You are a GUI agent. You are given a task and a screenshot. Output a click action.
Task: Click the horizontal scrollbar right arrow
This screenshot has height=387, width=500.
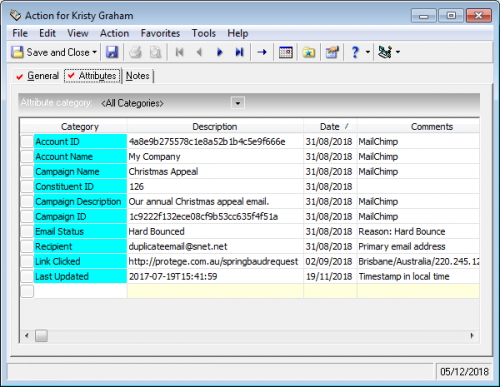472,336
